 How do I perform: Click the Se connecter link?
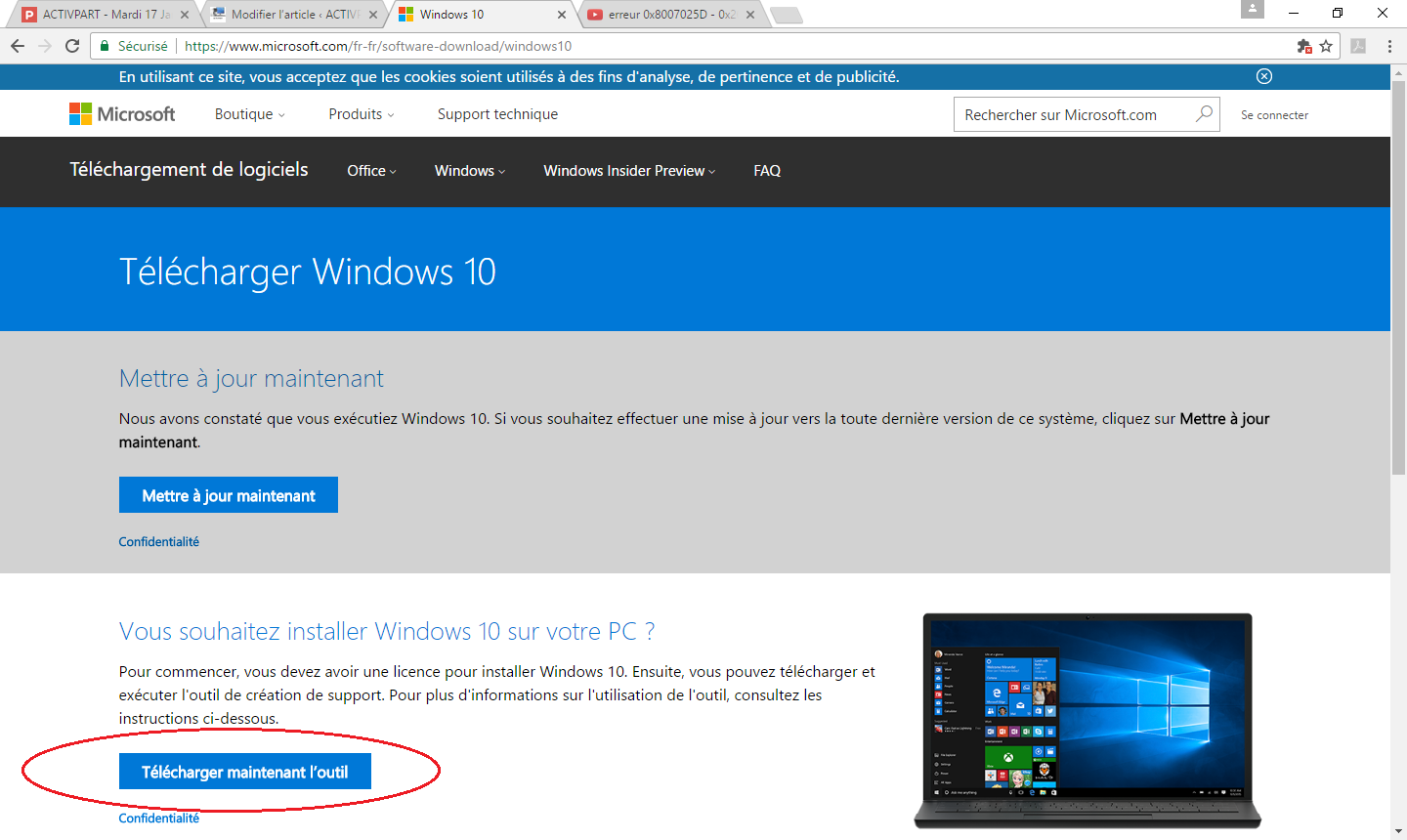coord(1274,115)
